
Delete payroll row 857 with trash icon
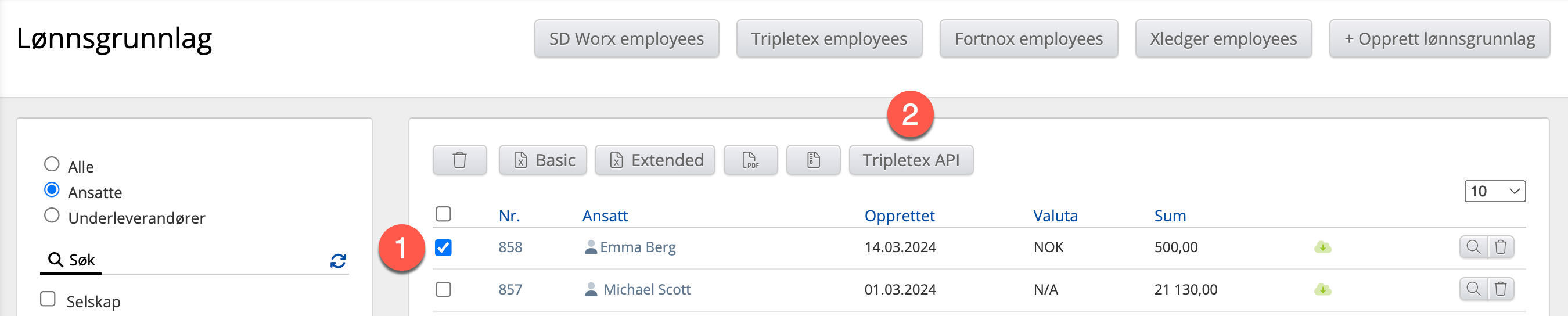pyautogui.click(x=1501, y=289)
